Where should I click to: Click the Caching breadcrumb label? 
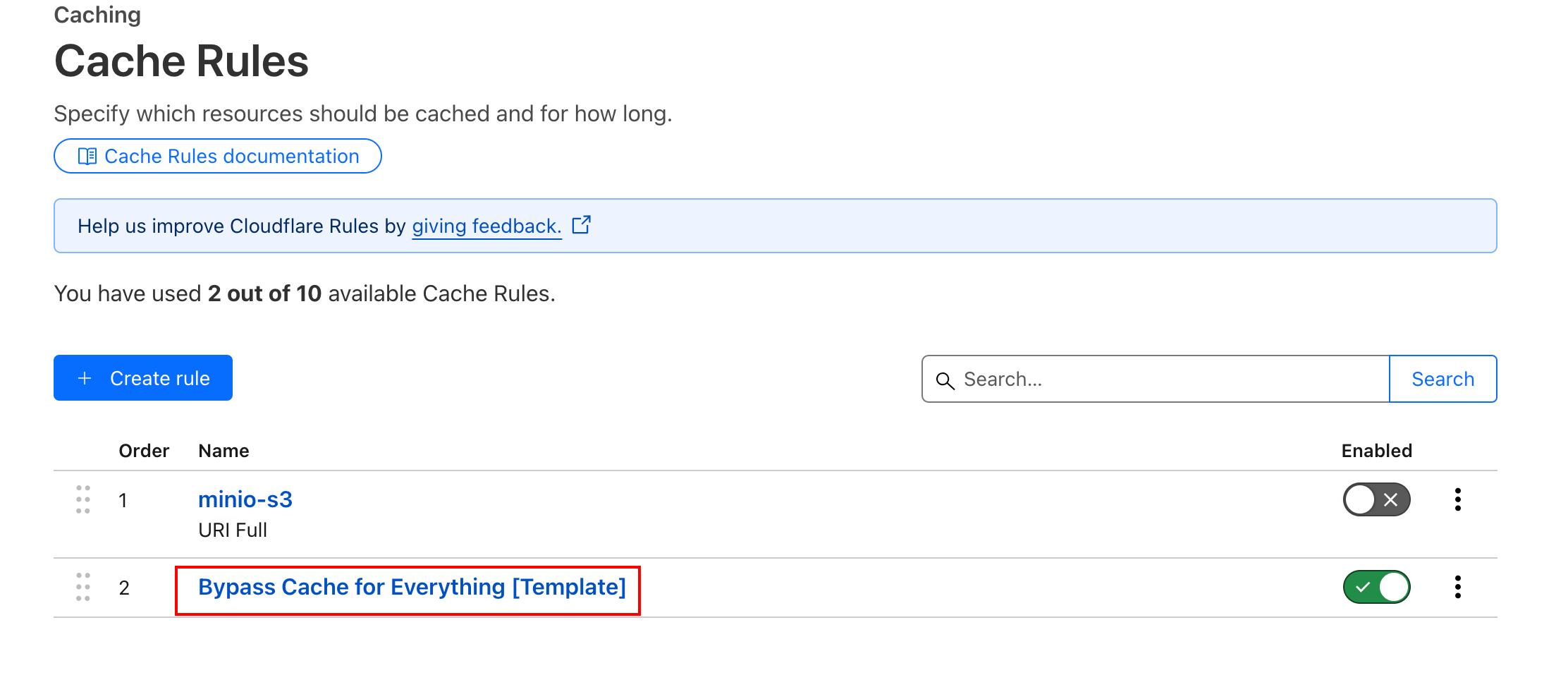click(x=97, y=15)
